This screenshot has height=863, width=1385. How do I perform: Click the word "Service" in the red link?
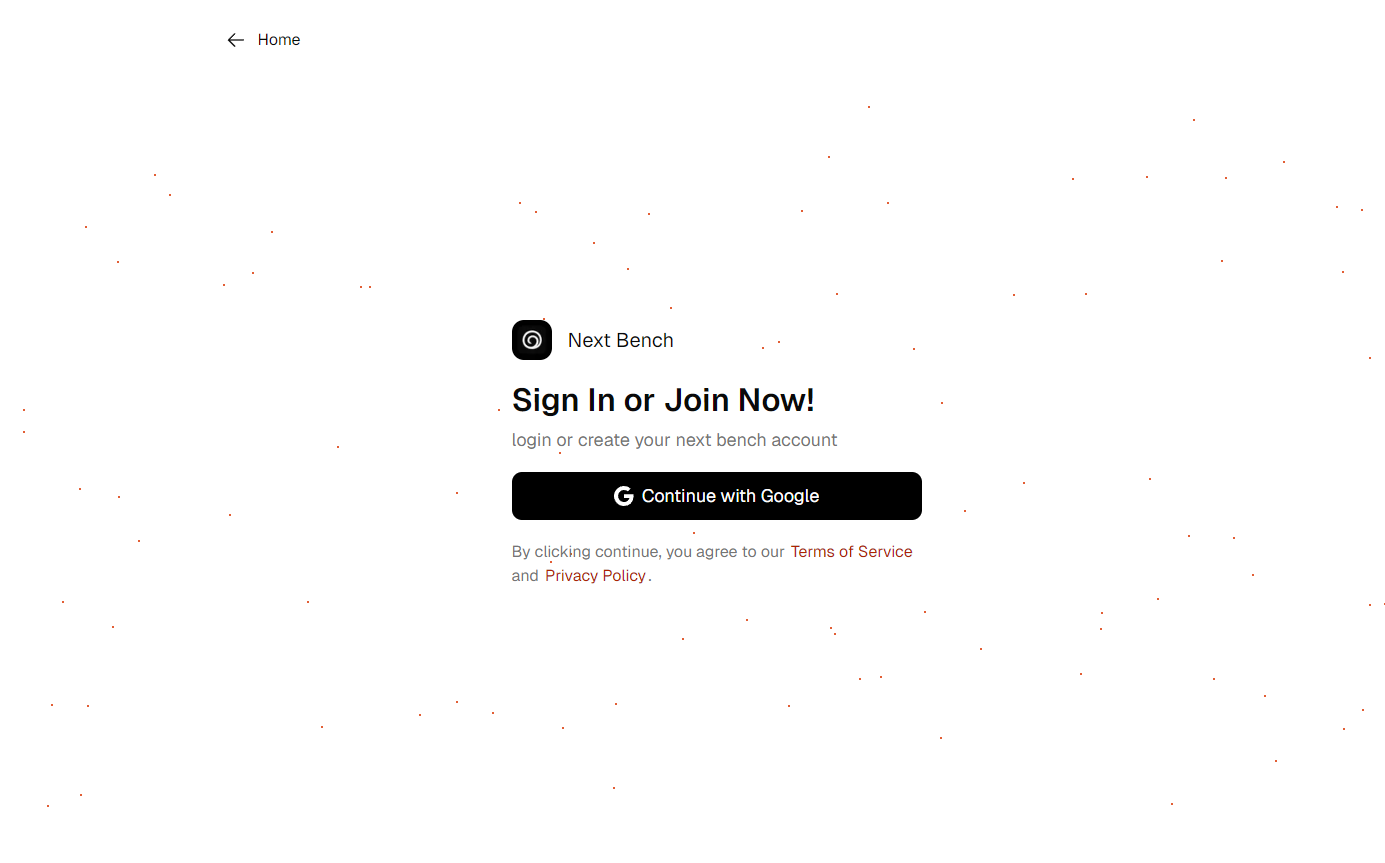pos(885,552)
